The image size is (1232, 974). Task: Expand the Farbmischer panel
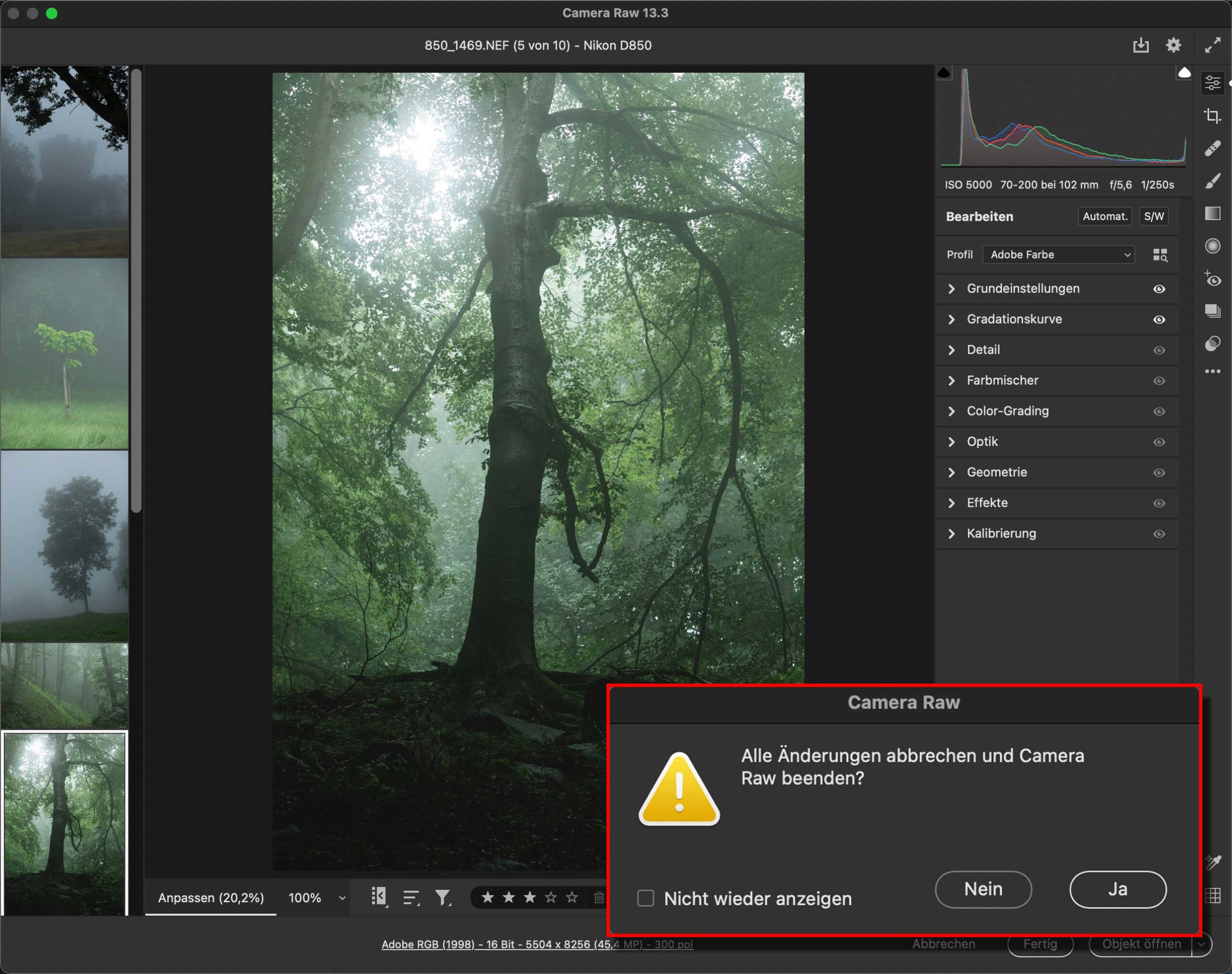coord(1002,380)
